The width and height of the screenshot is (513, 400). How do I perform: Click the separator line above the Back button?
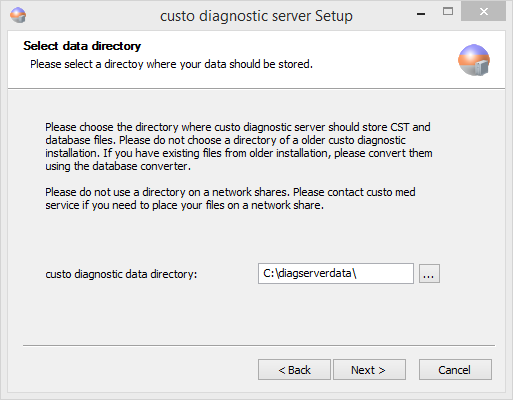pyautogui.click(x=259, y=346)
